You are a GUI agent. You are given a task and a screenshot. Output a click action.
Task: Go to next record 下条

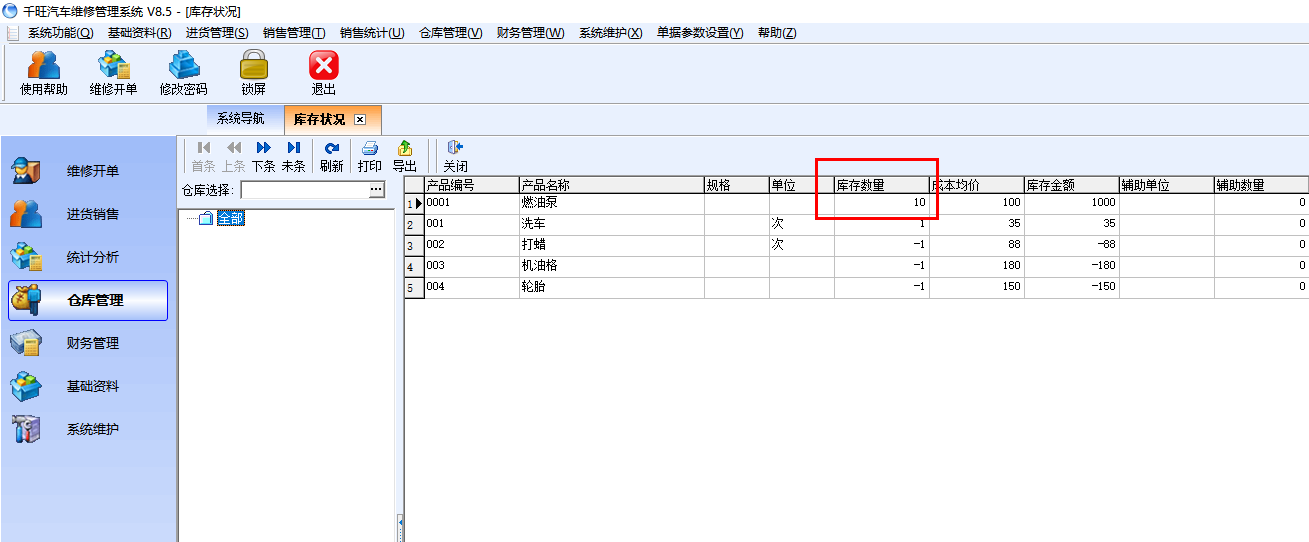tap(263, 157)
